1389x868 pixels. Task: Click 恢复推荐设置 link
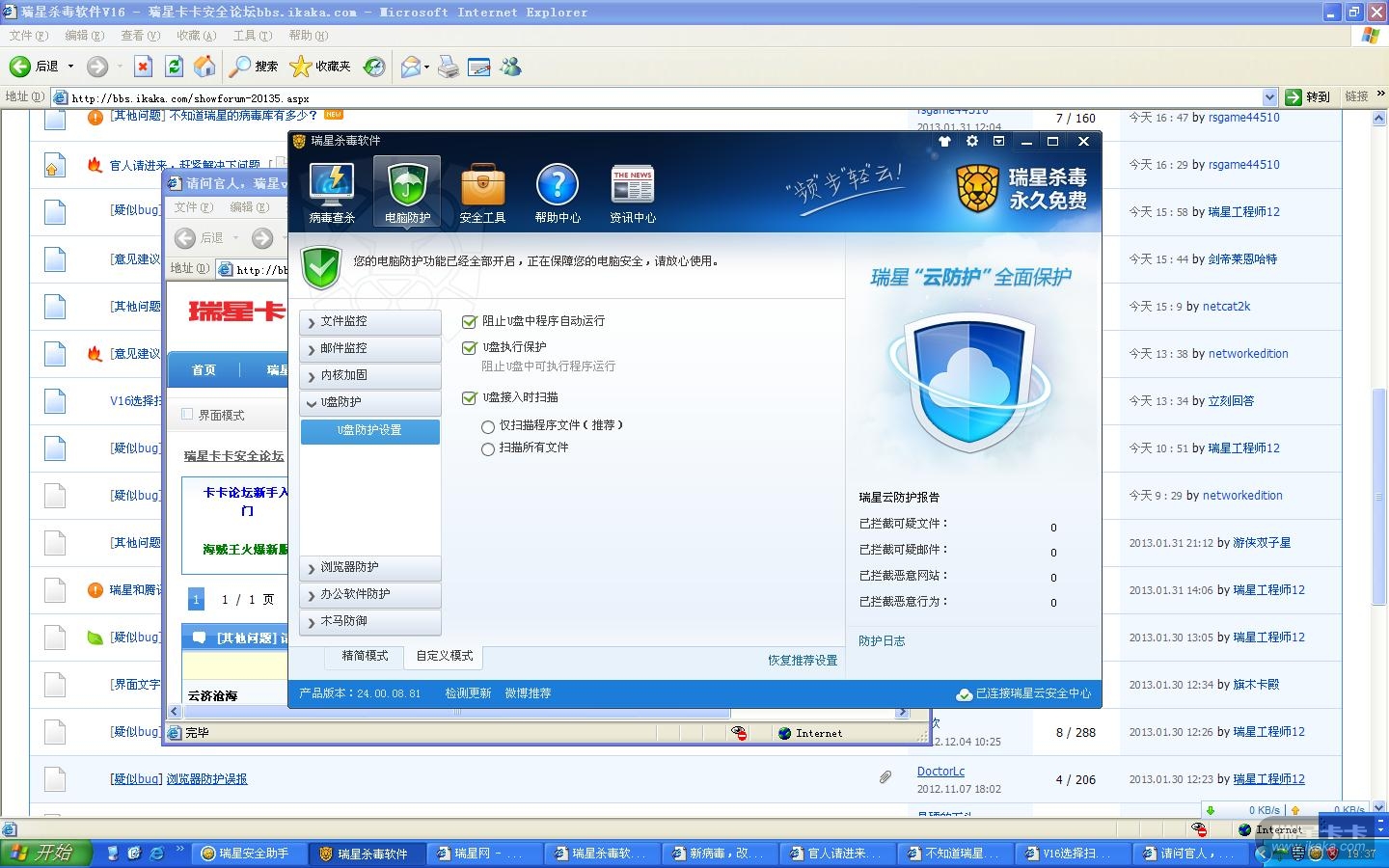click(803, 661)
